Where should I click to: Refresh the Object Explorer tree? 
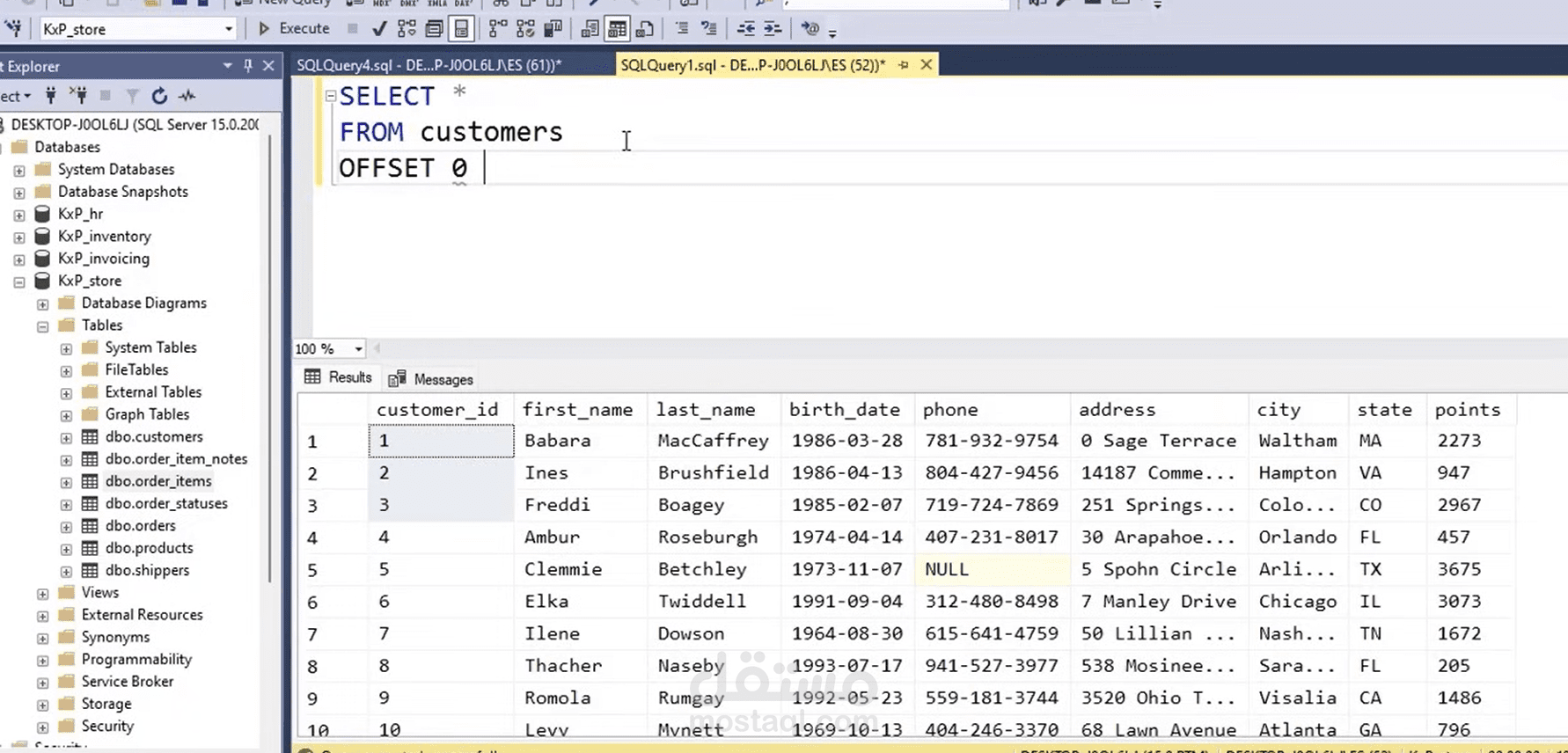click(x=159, y=96)
